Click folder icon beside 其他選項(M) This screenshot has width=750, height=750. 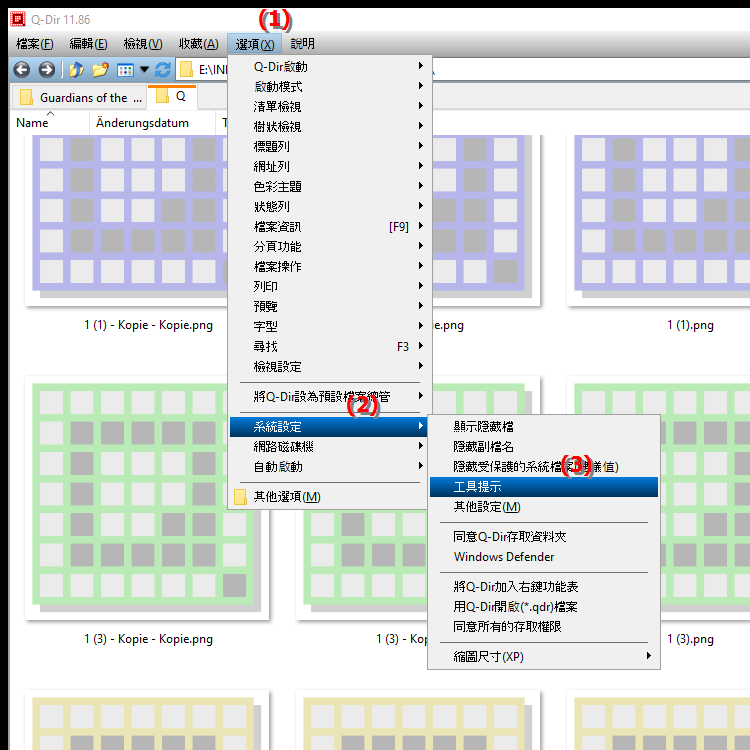pos(240,497)
